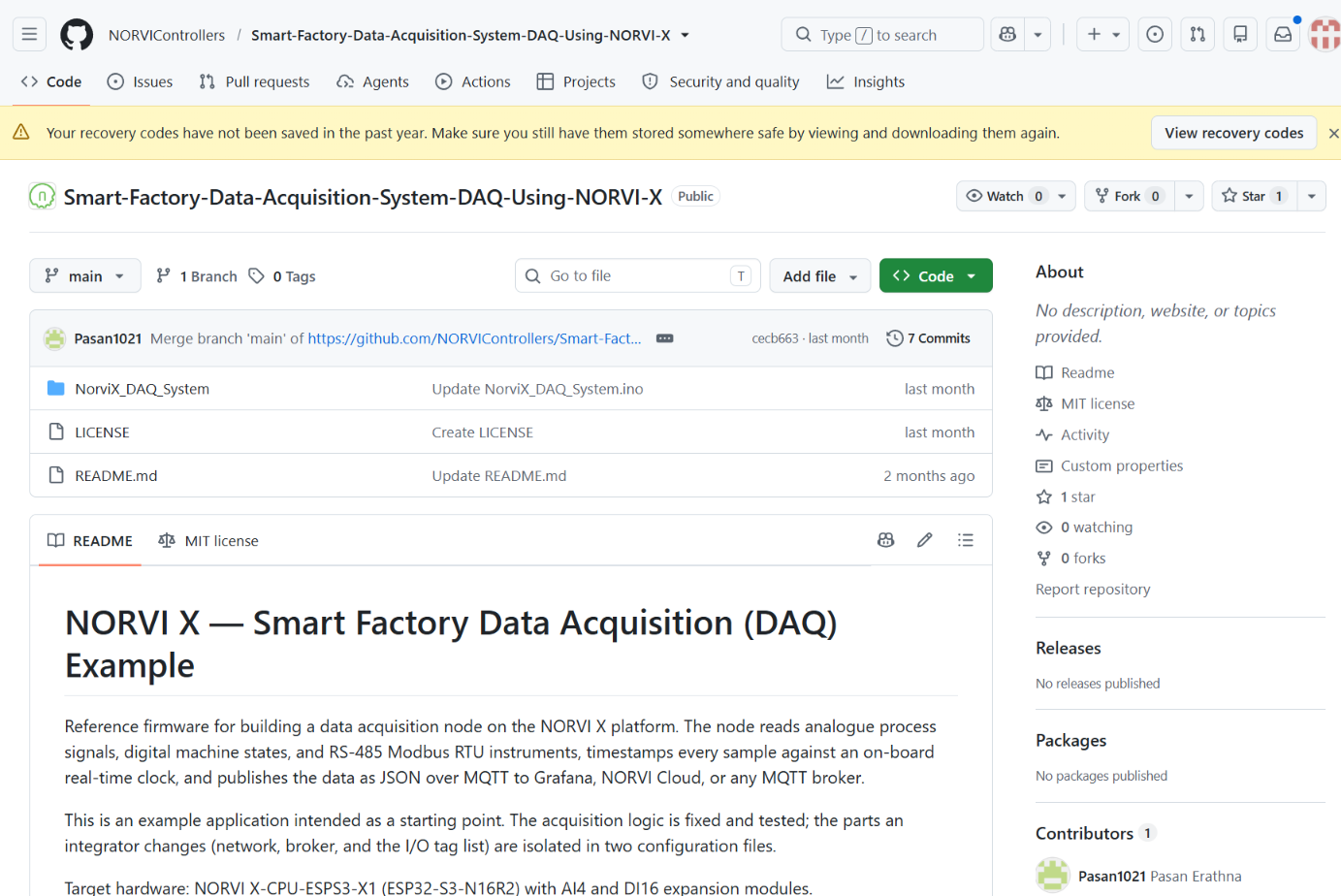The image size is (1341, 896).
Task: Click the pencil icon to edit README
Action: coord(925,540)
